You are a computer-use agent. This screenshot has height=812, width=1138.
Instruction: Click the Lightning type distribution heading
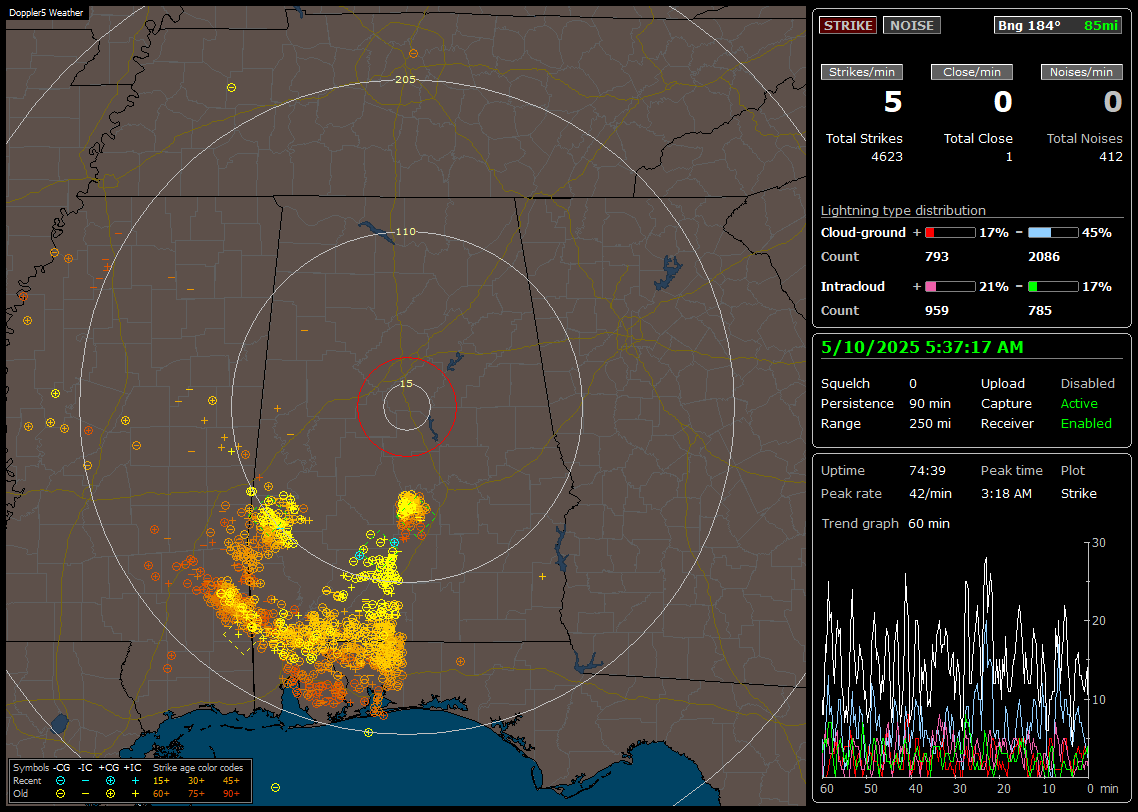pos(903,210)
